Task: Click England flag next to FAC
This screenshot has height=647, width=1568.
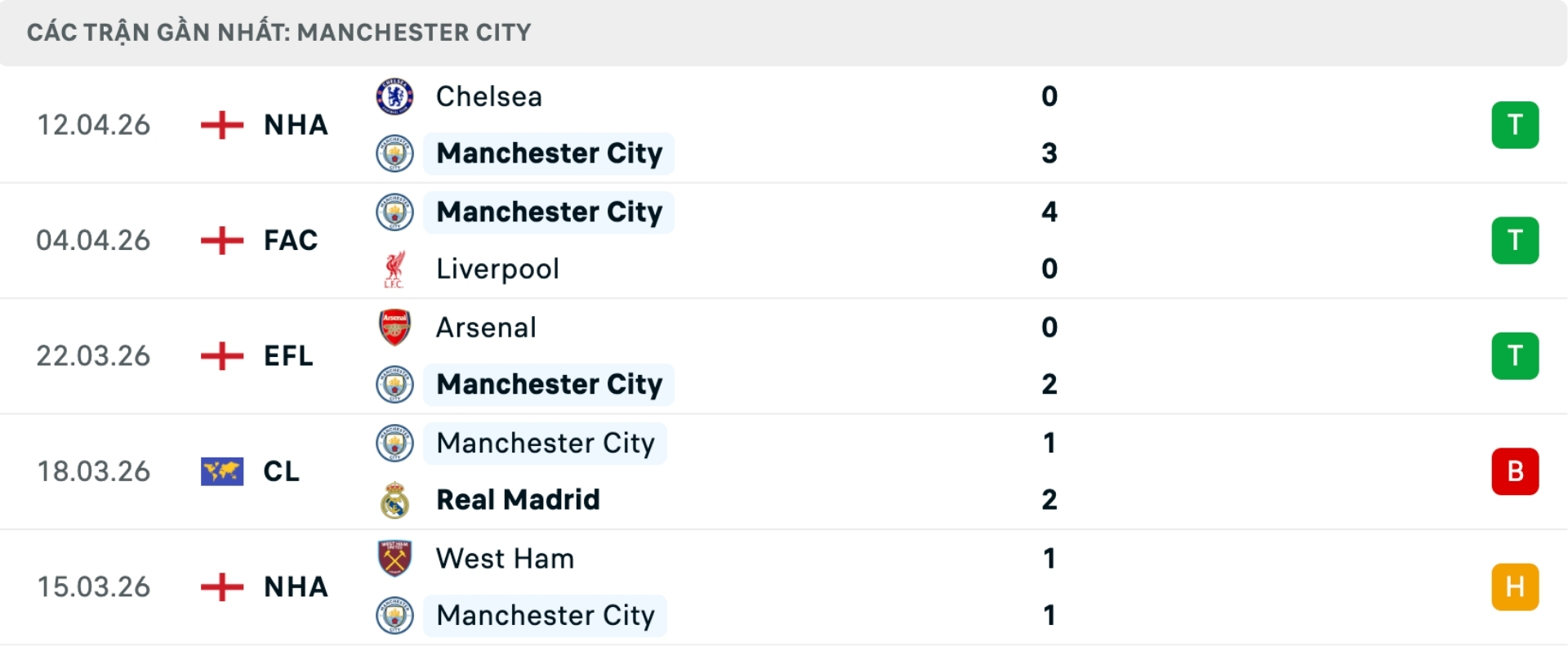Action: click(222, 240)
